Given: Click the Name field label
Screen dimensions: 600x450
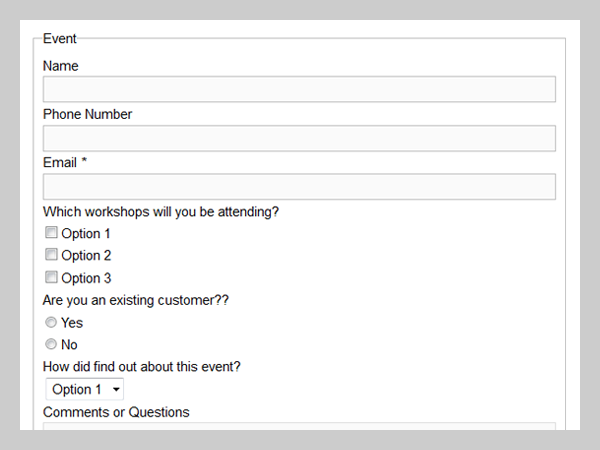Looking at the screenshot, I should coord(60,66).
